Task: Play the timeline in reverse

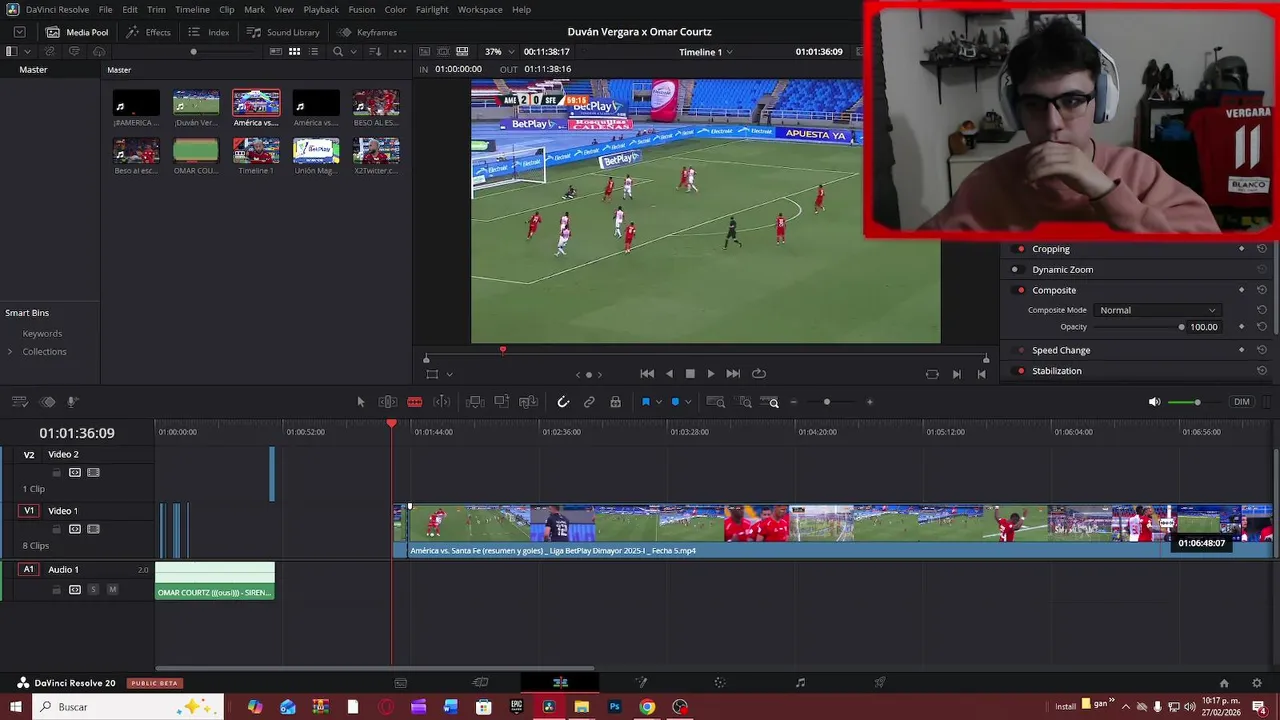Action: 669,374
